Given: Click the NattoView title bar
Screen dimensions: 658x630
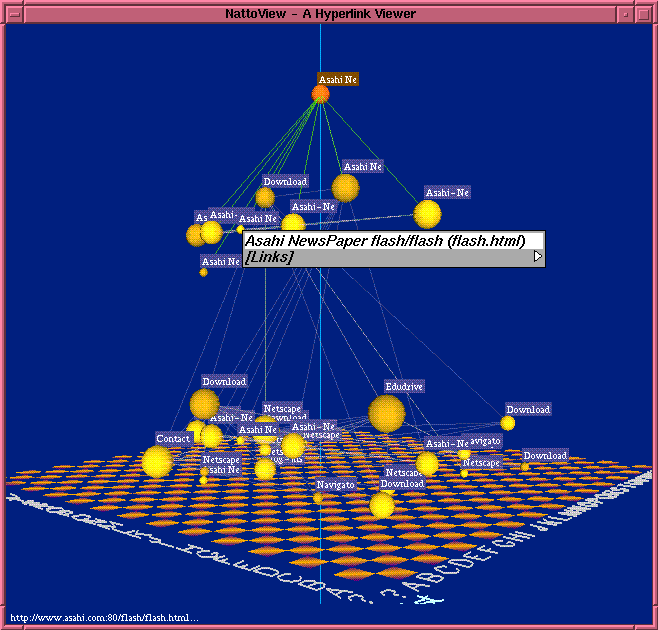Looking at the screenshot, I should point(321,14).
